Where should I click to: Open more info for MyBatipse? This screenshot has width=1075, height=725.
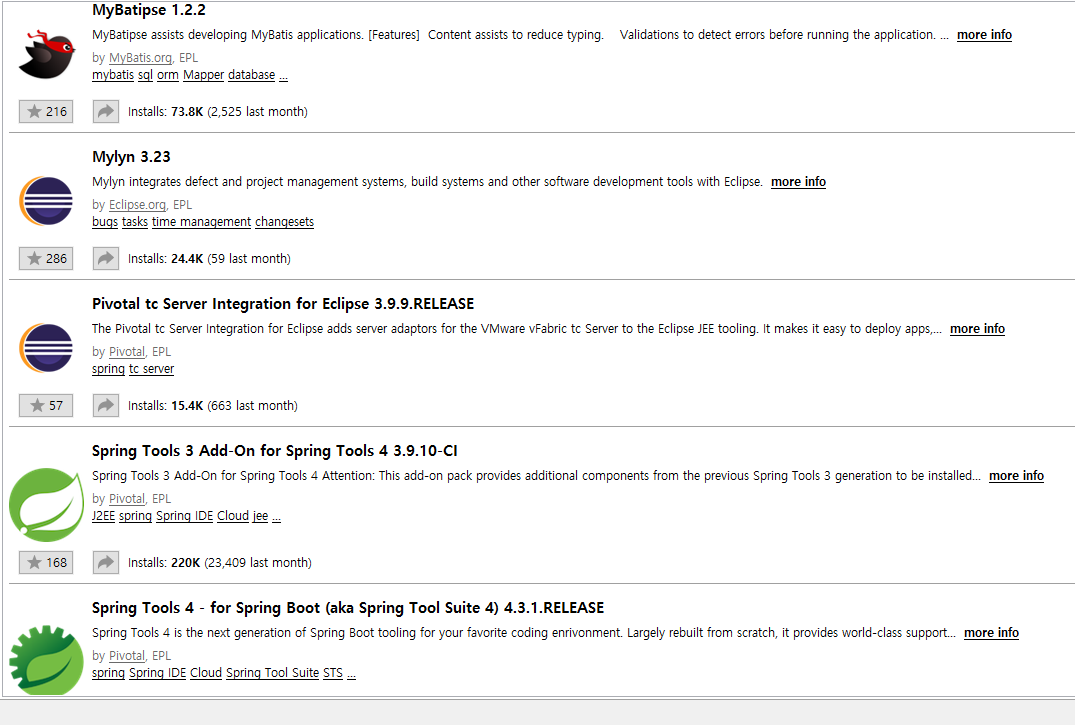[984, 34]
